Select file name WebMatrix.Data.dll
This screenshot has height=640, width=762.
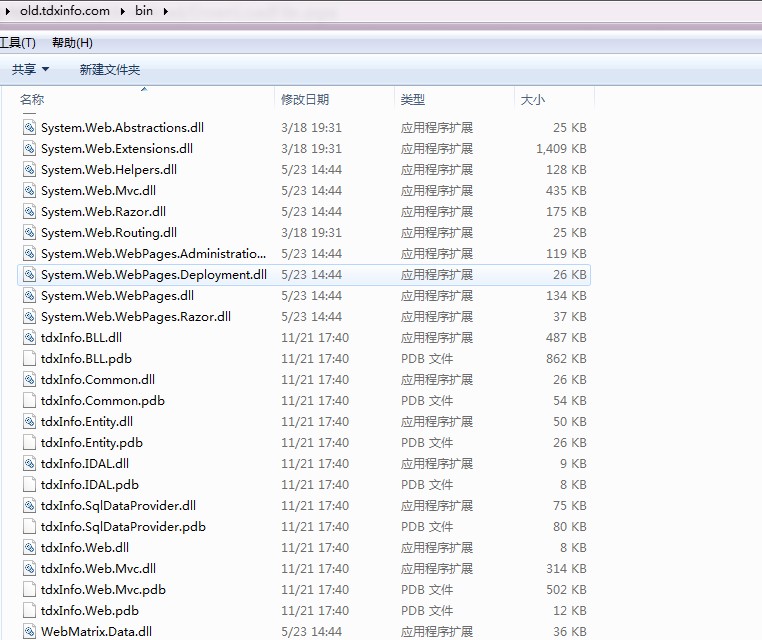(x=96, y=631)
